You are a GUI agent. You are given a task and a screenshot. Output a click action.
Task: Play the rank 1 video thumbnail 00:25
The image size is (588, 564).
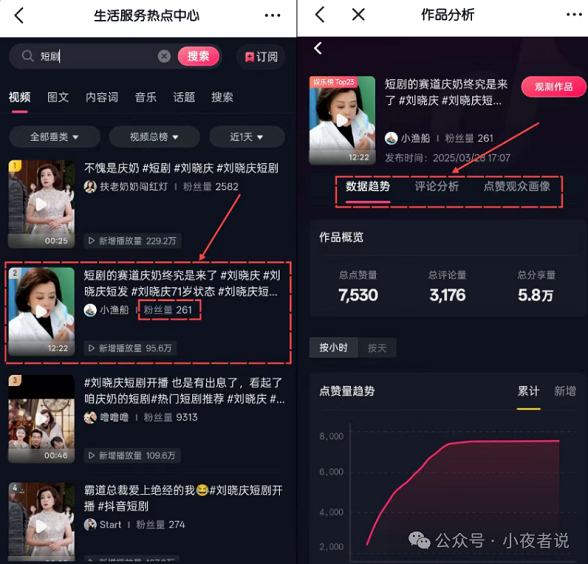click(x=41, y=204)
